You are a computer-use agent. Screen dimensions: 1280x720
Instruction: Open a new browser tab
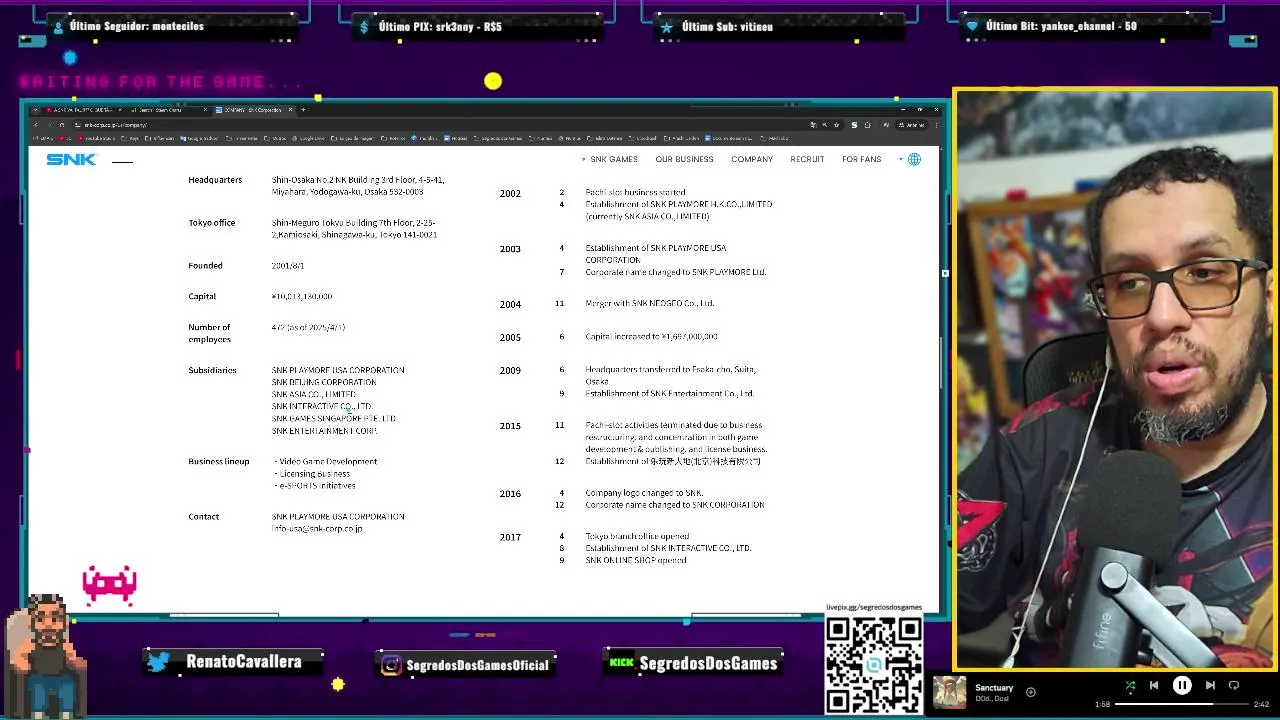click(x=303, y=110)
